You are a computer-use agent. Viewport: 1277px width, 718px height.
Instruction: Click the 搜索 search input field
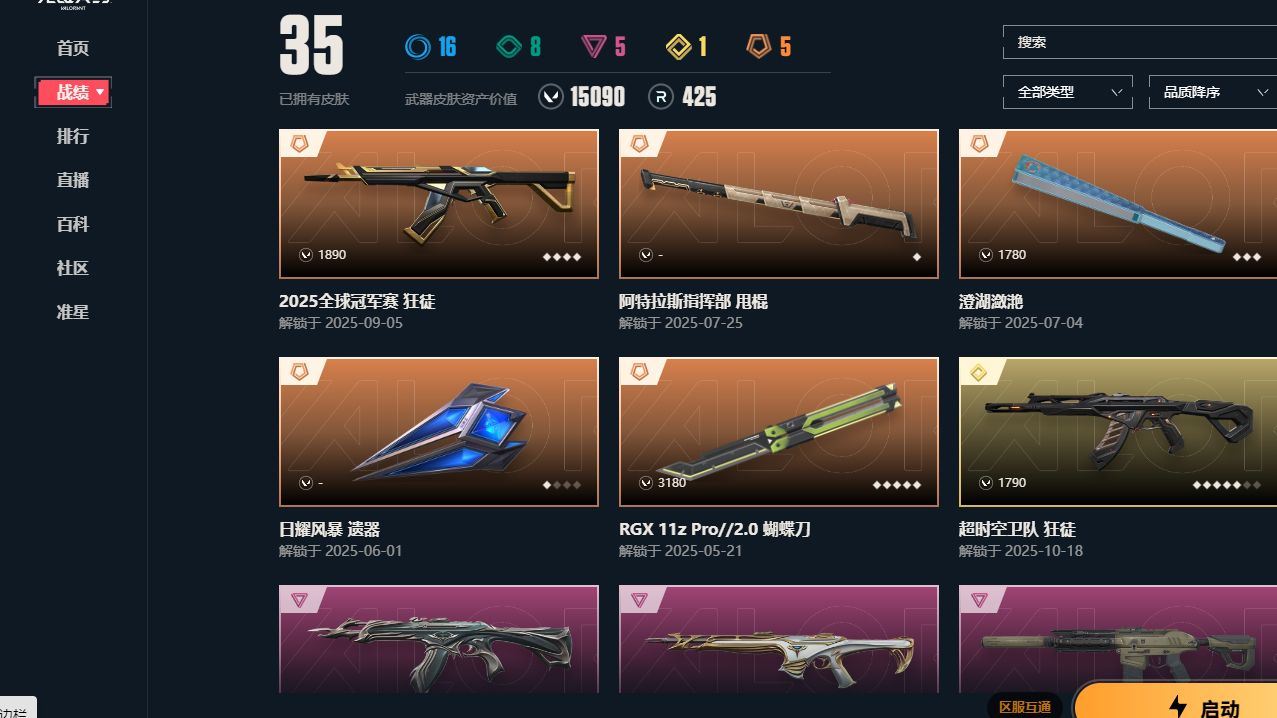point(1140,42)
